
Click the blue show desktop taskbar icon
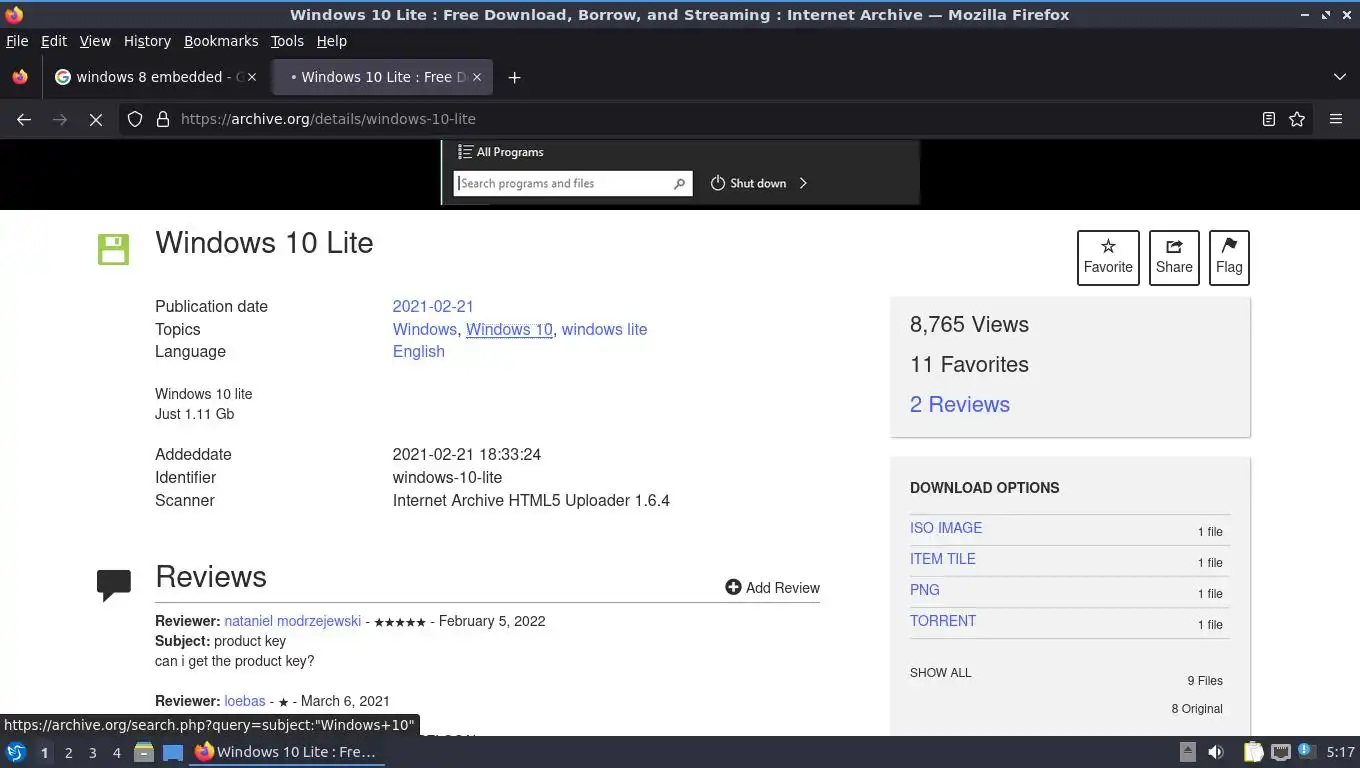point(173,752)
